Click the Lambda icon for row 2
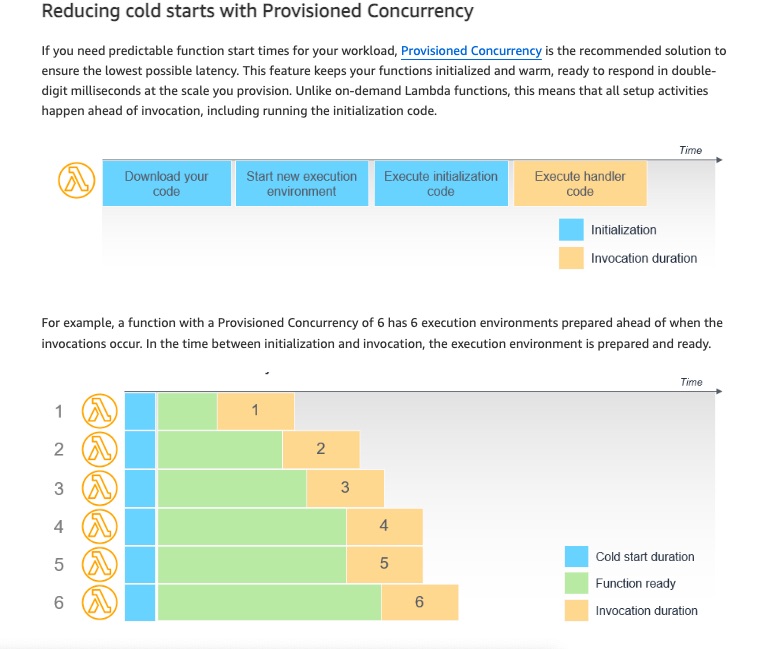Viewport: 778px width, 649px height. tap(100, 449)
